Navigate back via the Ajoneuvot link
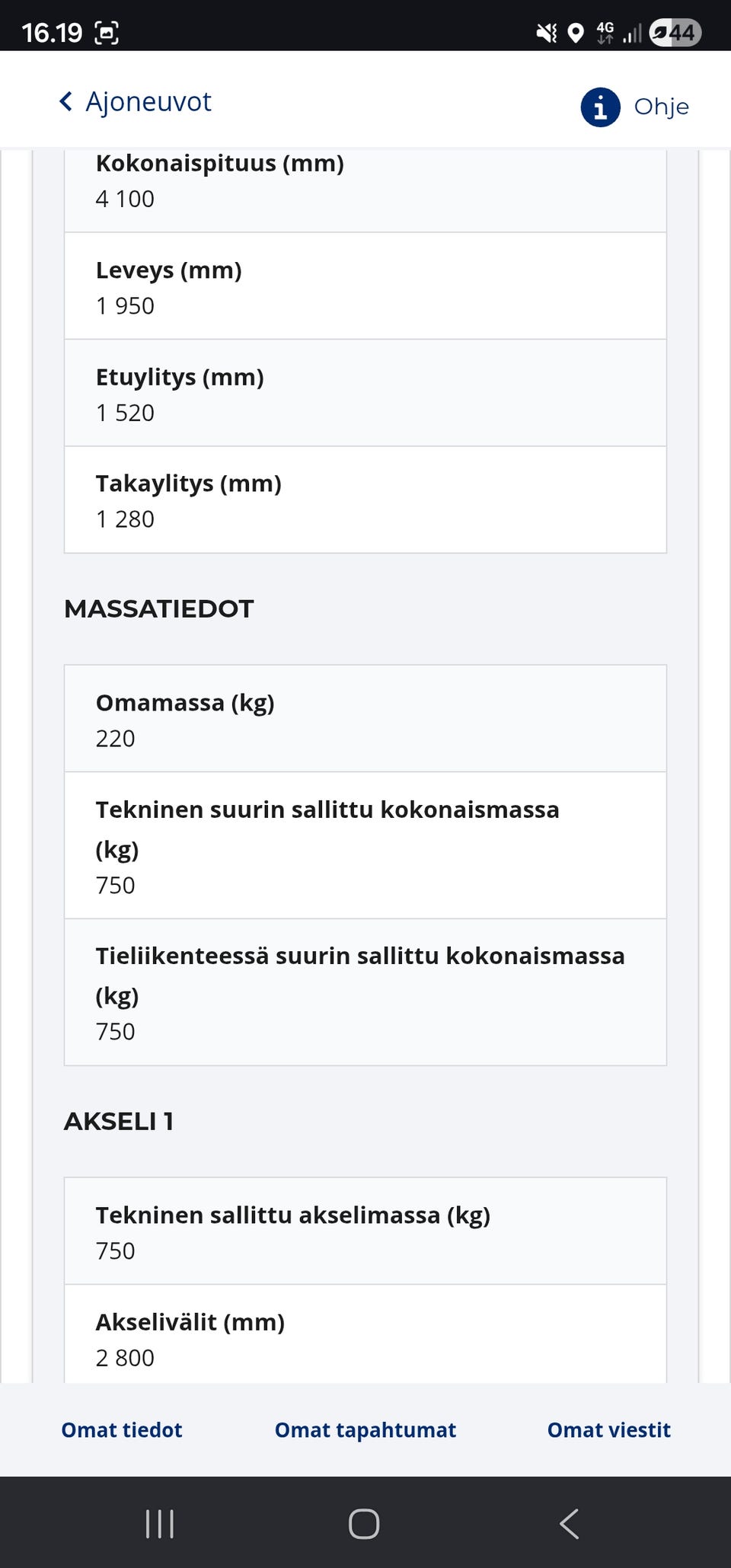731x1568 pixels. point(149,101)
